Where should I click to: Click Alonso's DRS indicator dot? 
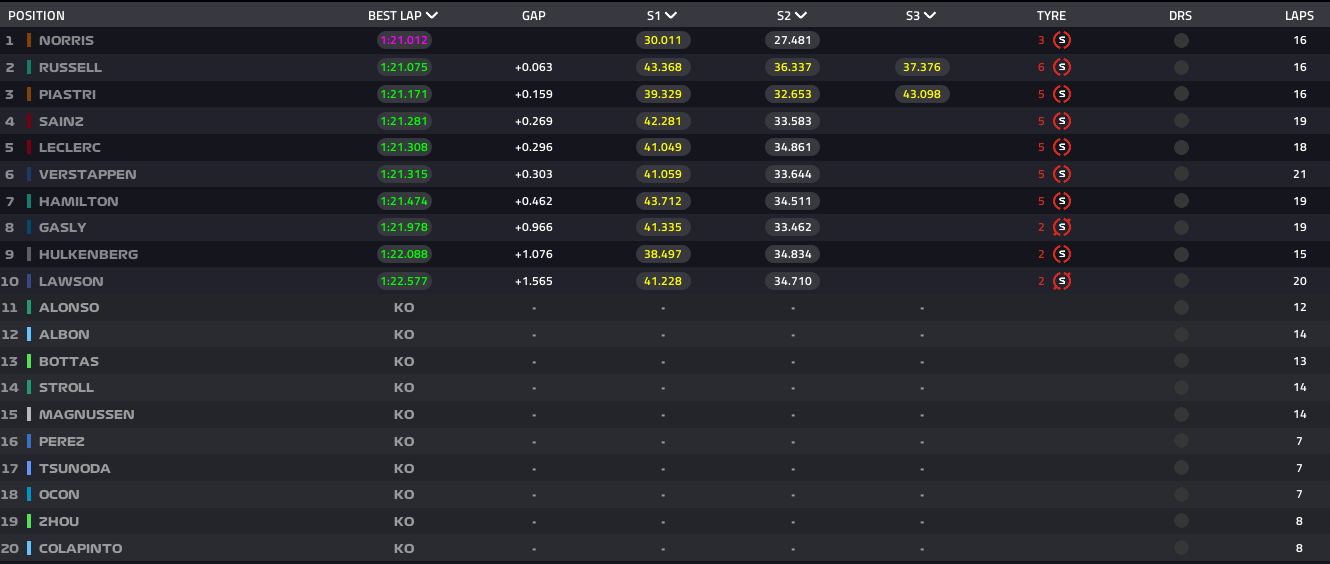(1181, 307)
